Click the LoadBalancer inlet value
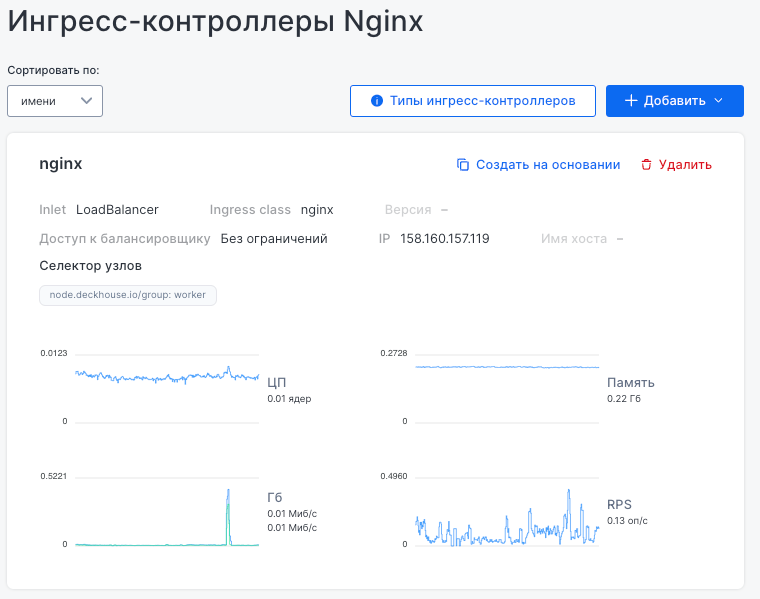Viewport: 760px width, 599px height. [x=117, y=210]
